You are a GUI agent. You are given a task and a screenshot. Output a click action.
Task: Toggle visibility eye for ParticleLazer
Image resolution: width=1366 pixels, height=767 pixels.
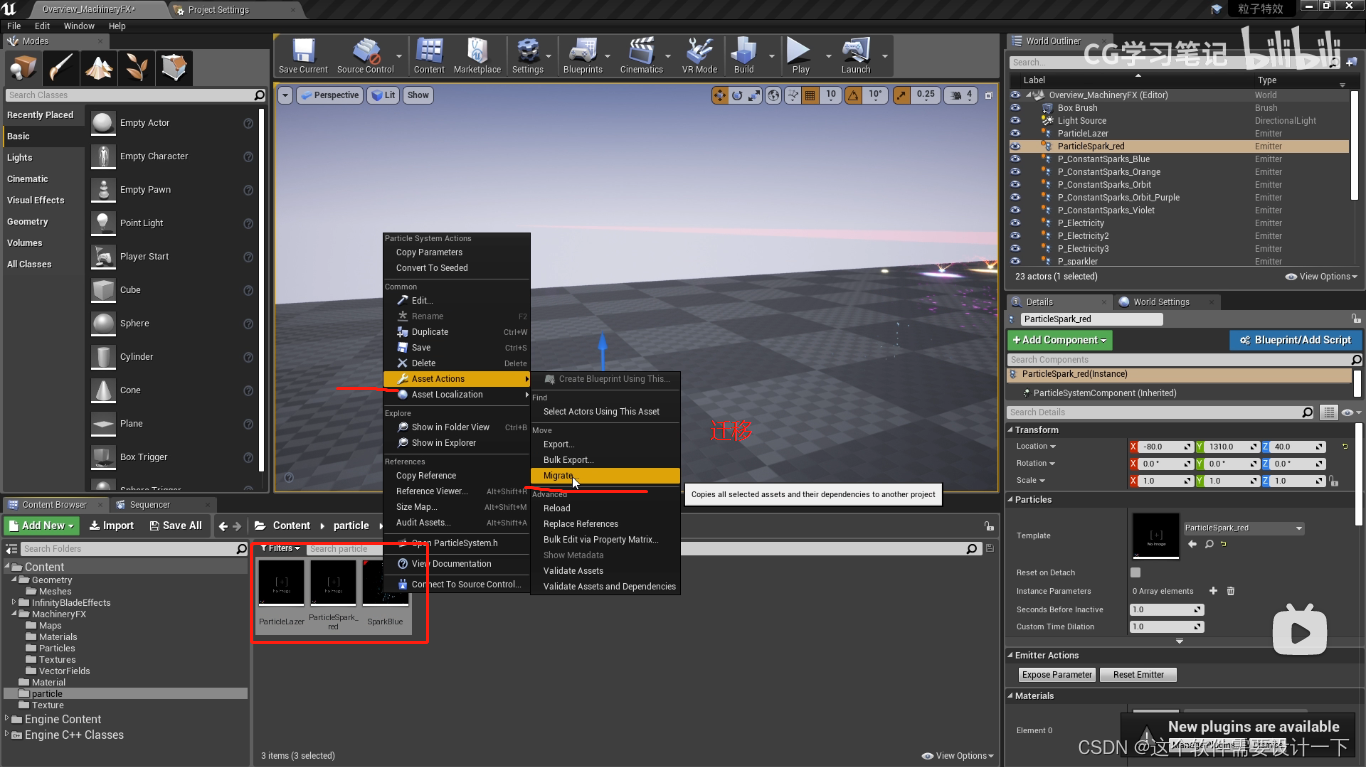pos(1015,133)
